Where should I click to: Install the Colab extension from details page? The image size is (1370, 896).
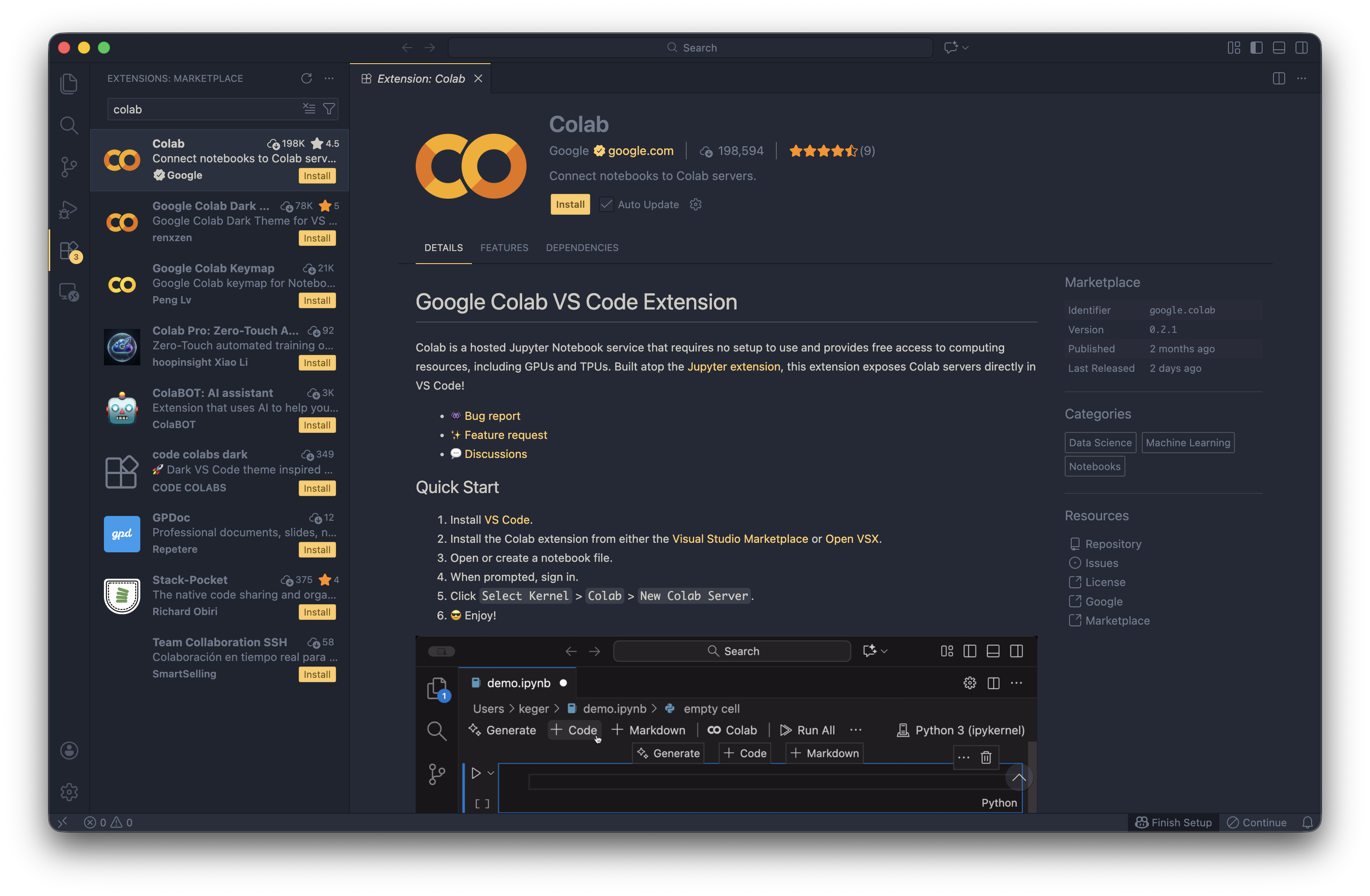click(x=569, y=204)
